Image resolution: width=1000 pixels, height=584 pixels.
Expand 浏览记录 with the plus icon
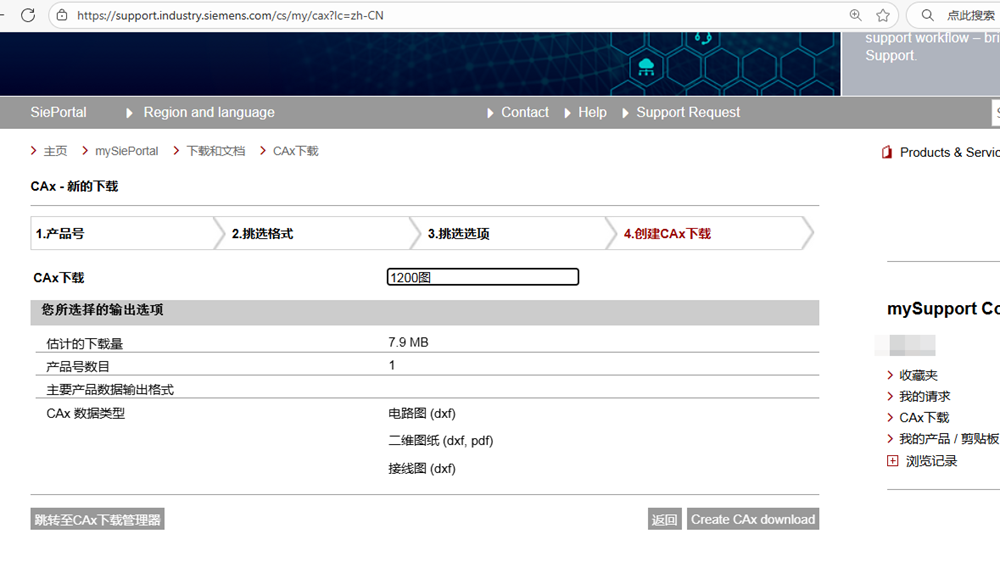(x=892, y=461)
